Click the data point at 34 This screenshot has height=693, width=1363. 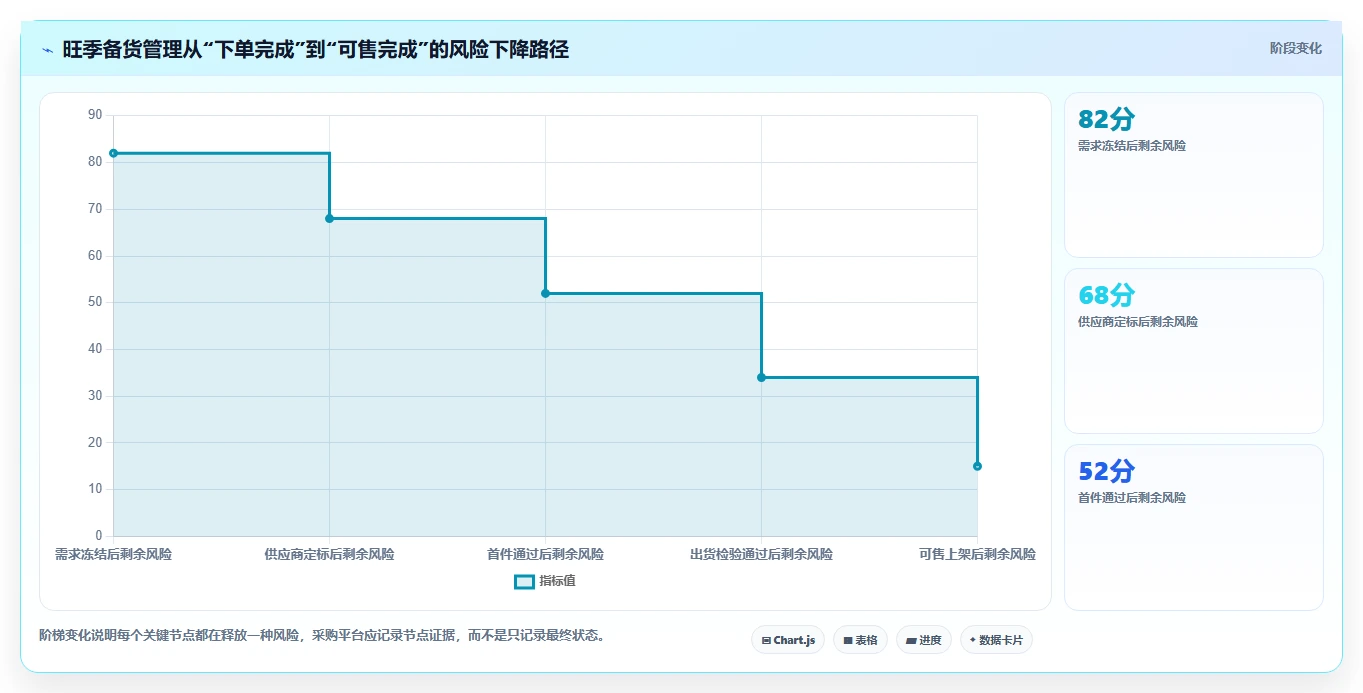pyautogui.click(x=761, y=377)
